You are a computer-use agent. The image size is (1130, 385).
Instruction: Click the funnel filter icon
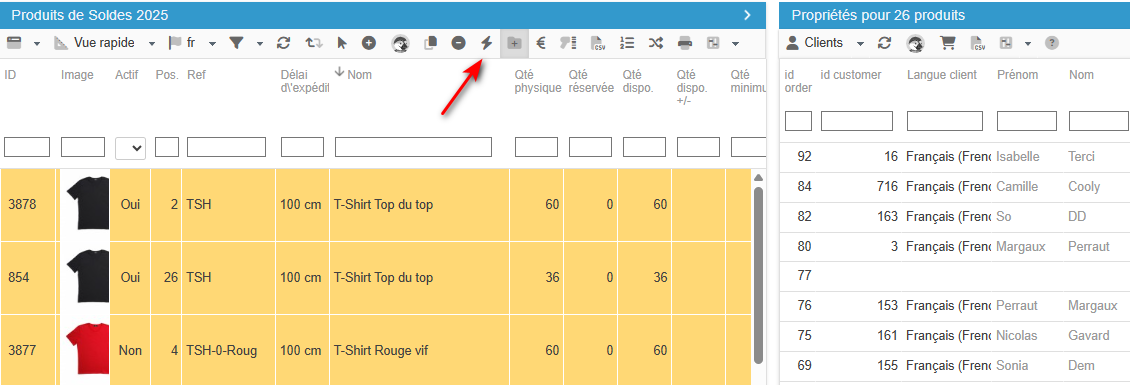pyautogui.click(x=236, y=43)
